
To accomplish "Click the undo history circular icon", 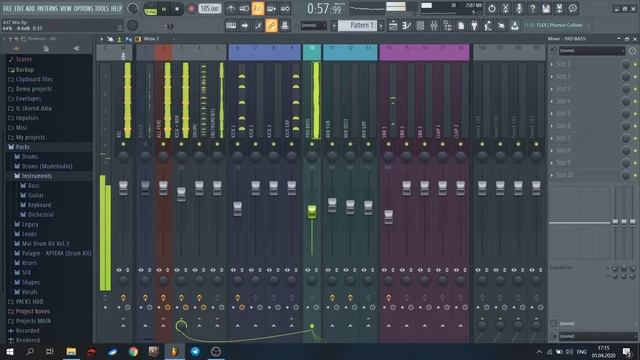I will point(492,9).
